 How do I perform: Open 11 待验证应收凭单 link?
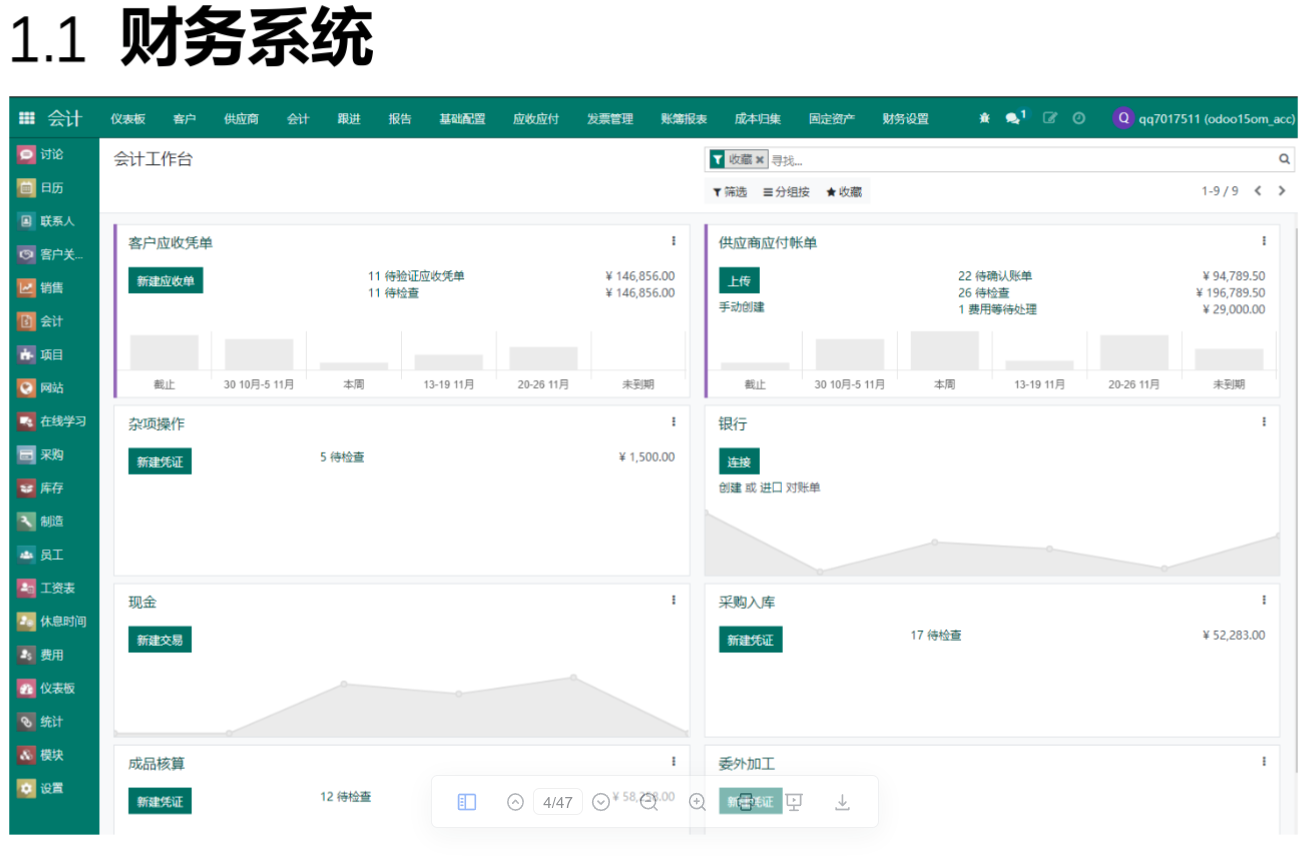(416, 276)
